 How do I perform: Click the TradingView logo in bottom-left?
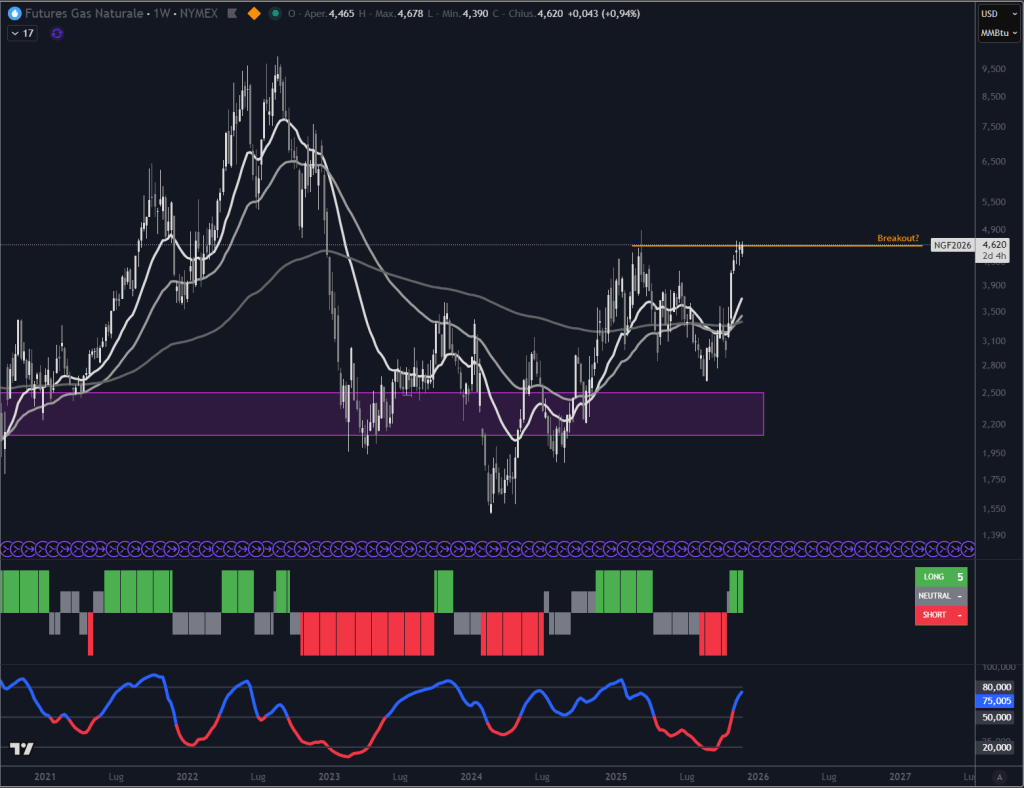point(21,749)
